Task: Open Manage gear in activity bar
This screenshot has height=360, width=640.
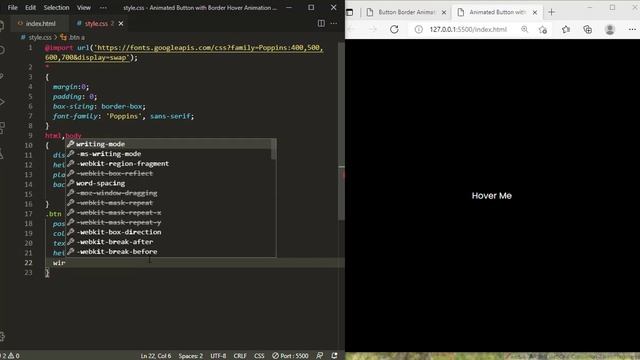Action: coord(2,336)
